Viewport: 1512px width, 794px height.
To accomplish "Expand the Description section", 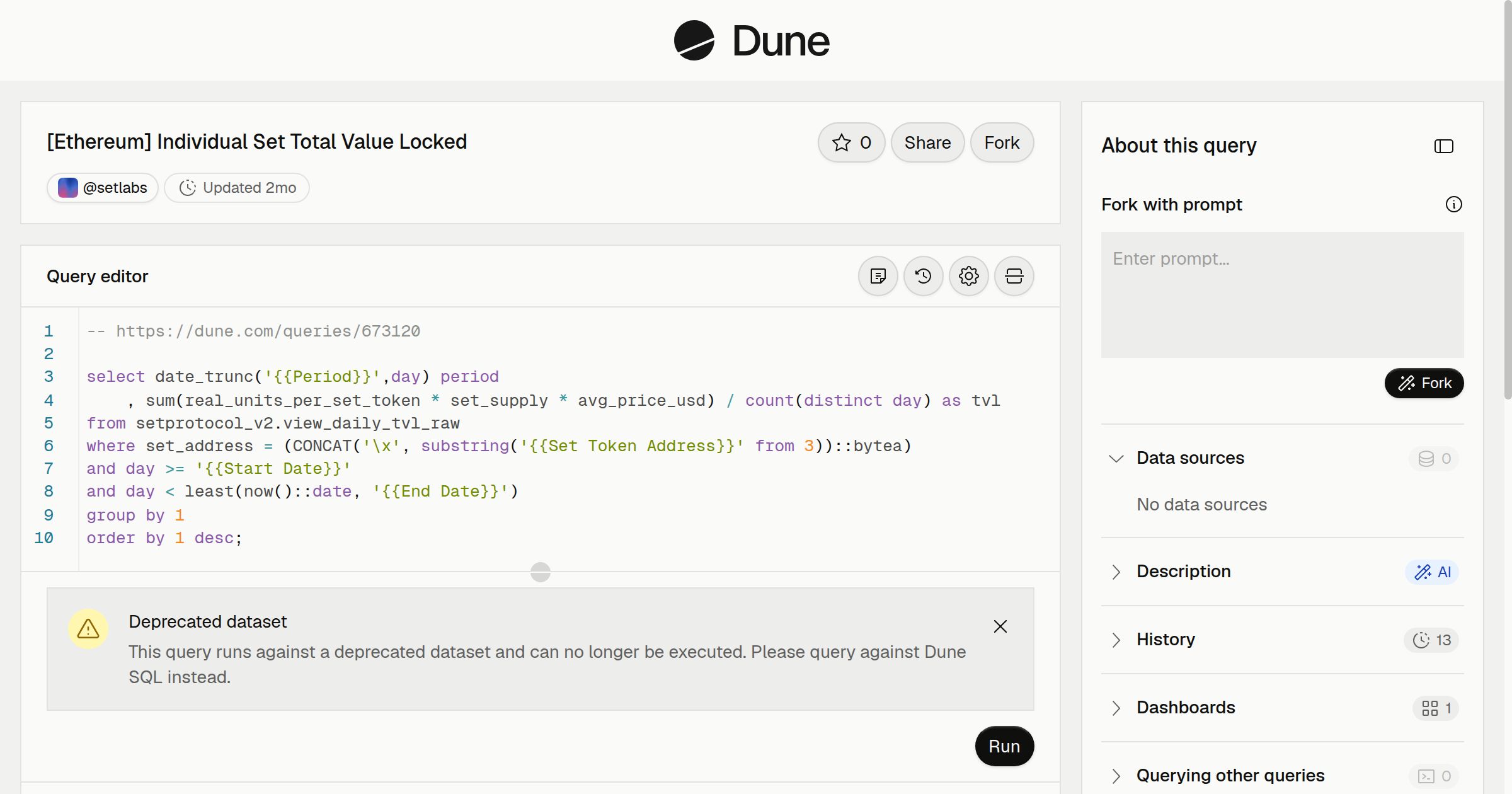I will coord(1116,572).
